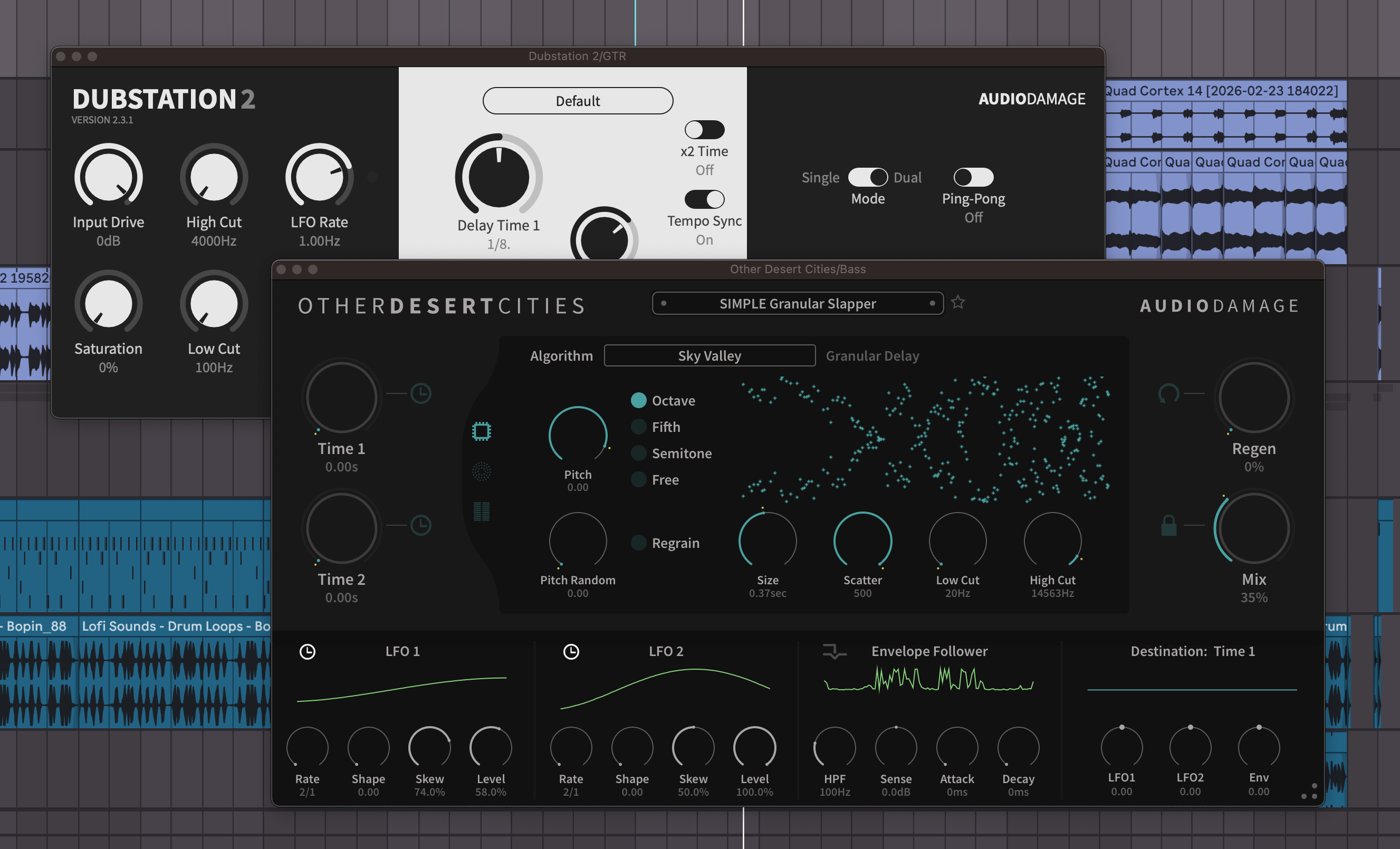This screenshot has height=849, width=1400.
Task: Click the Scatter knob
Action: point(862,541)
